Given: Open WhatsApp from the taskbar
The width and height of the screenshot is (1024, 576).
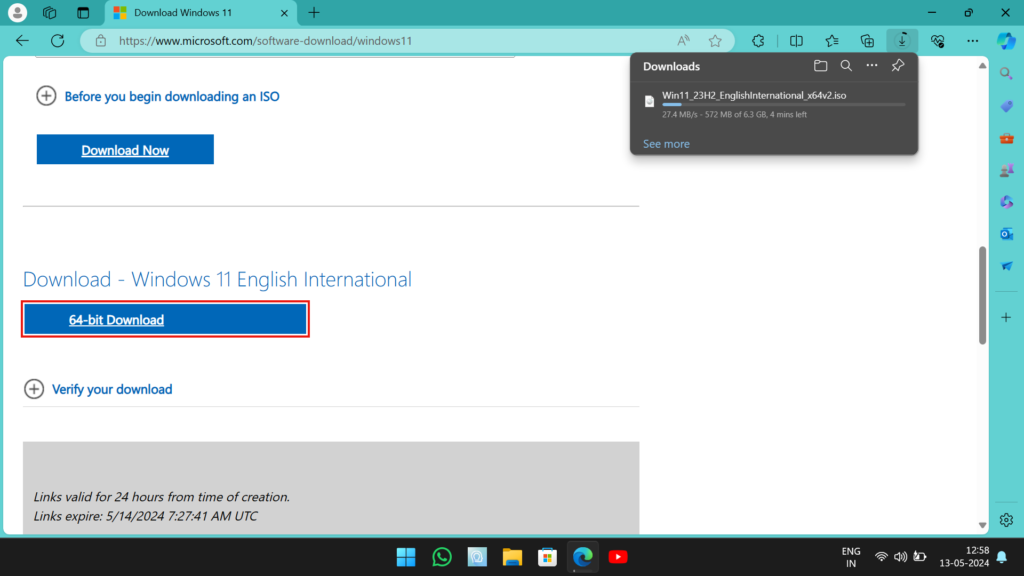Looking at the screenshot, I should (x=442, y=557).
